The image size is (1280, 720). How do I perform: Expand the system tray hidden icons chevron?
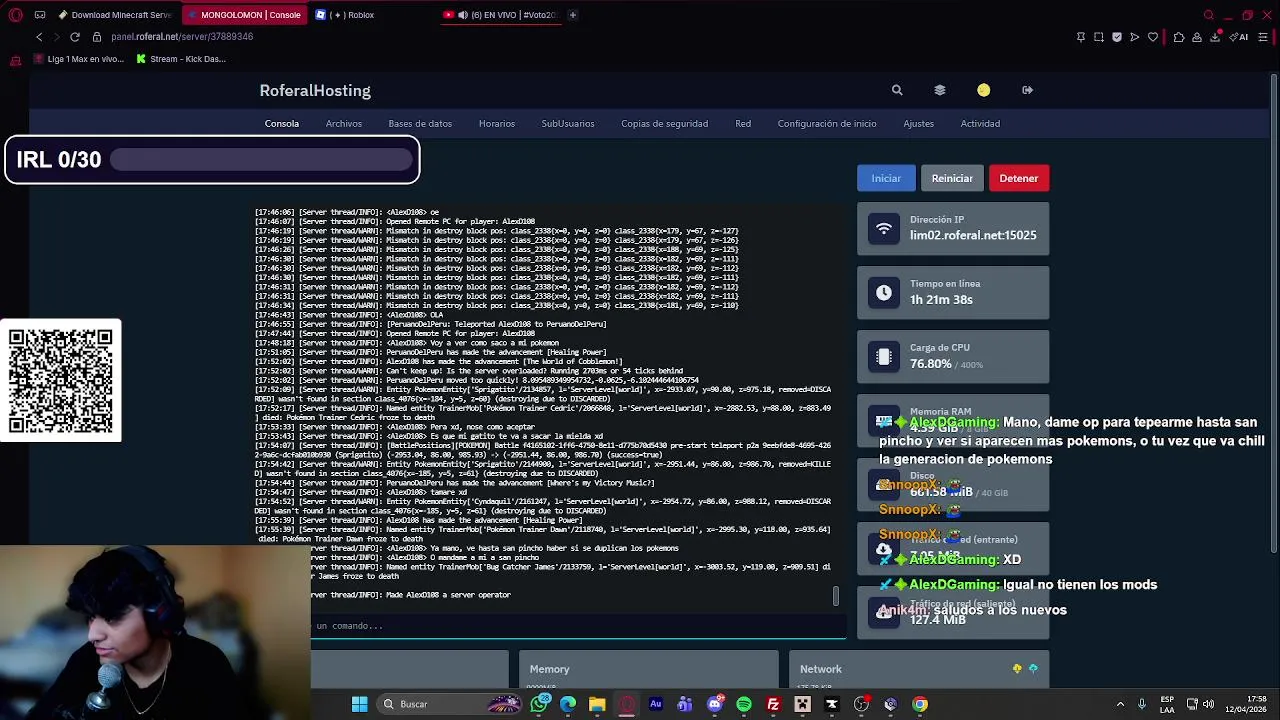pos(1120,704)
